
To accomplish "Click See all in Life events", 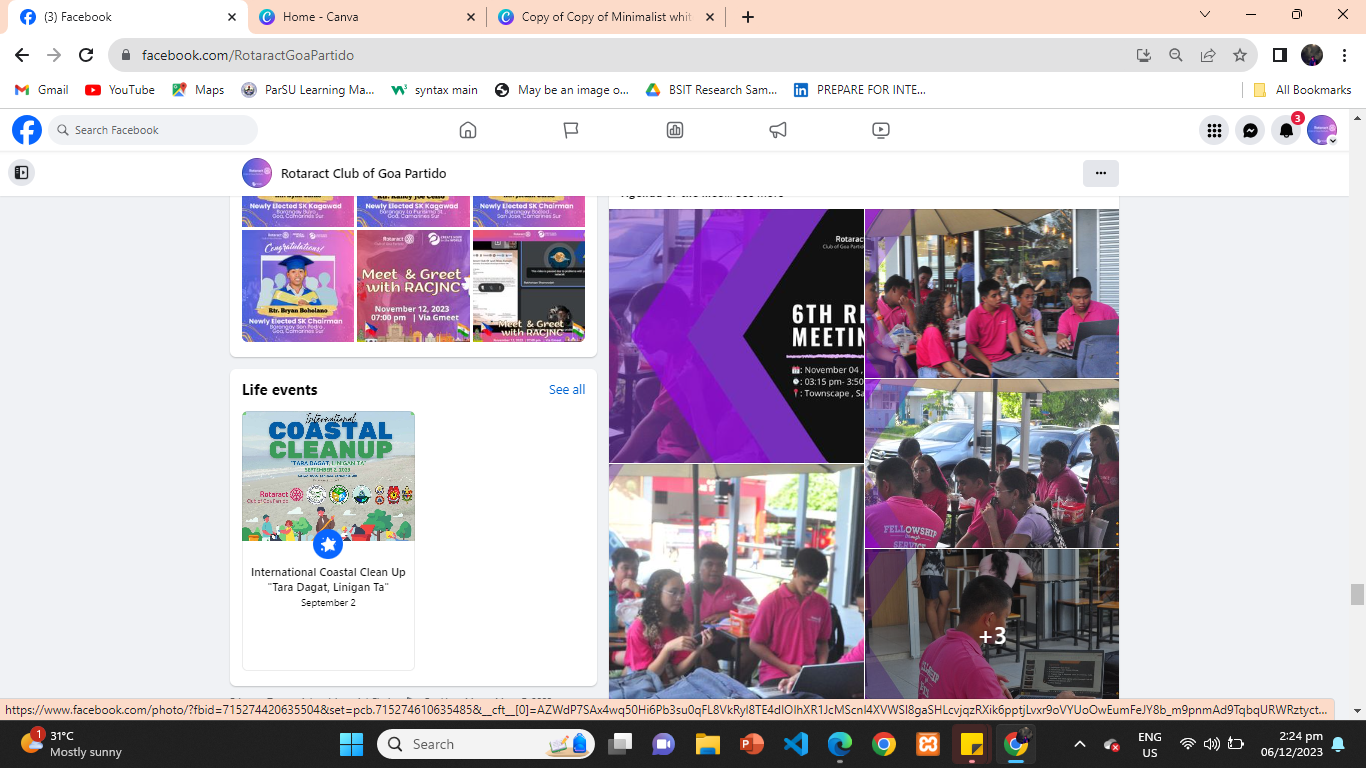I will 567,390.
